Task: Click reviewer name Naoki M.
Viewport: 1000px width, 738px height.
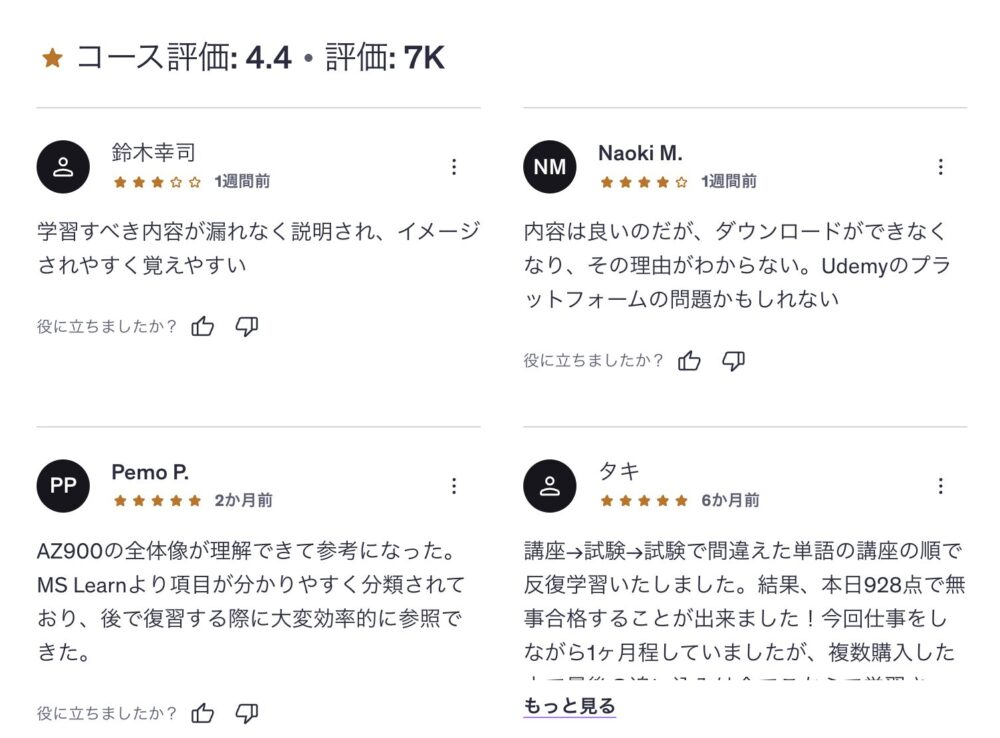Action: point(640,153)
